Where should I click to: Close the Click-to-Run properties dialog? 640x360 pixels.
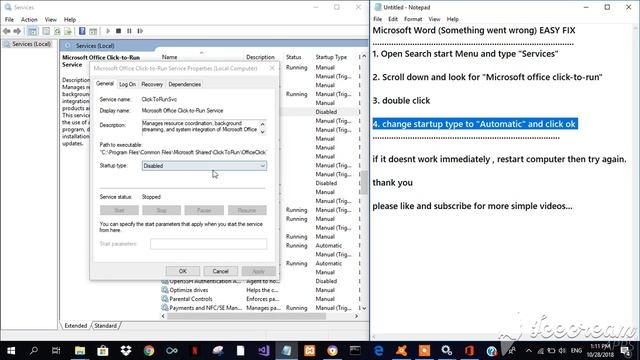click(x=272, y=68)
